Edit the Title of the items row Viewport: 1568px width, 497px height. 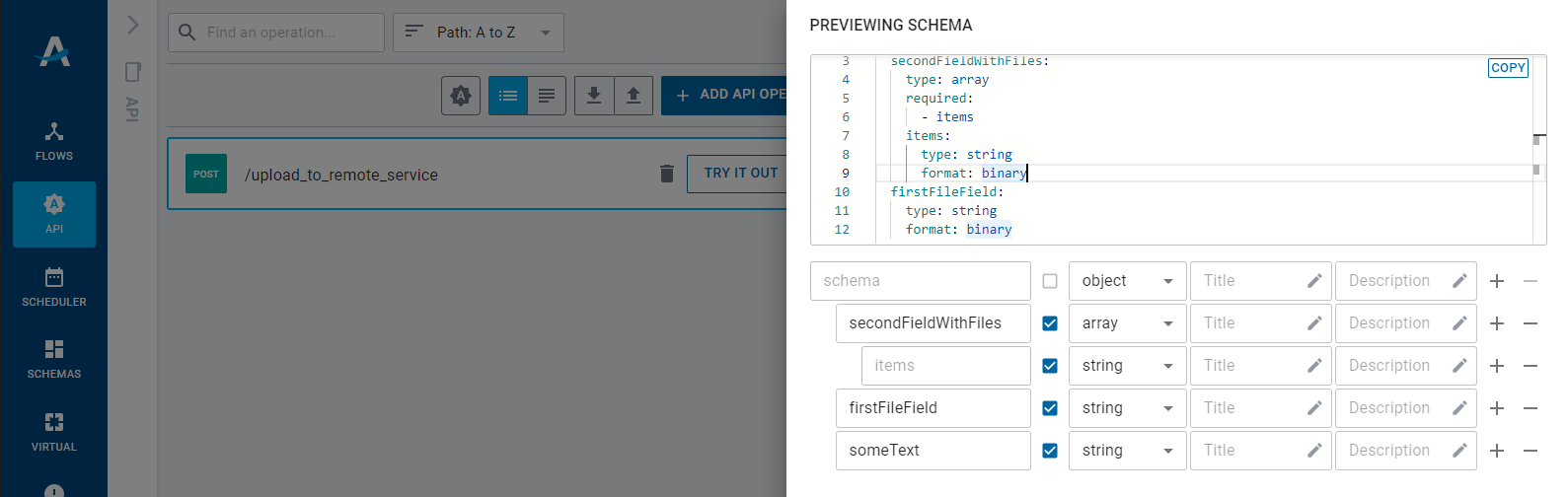point(1261,366)
